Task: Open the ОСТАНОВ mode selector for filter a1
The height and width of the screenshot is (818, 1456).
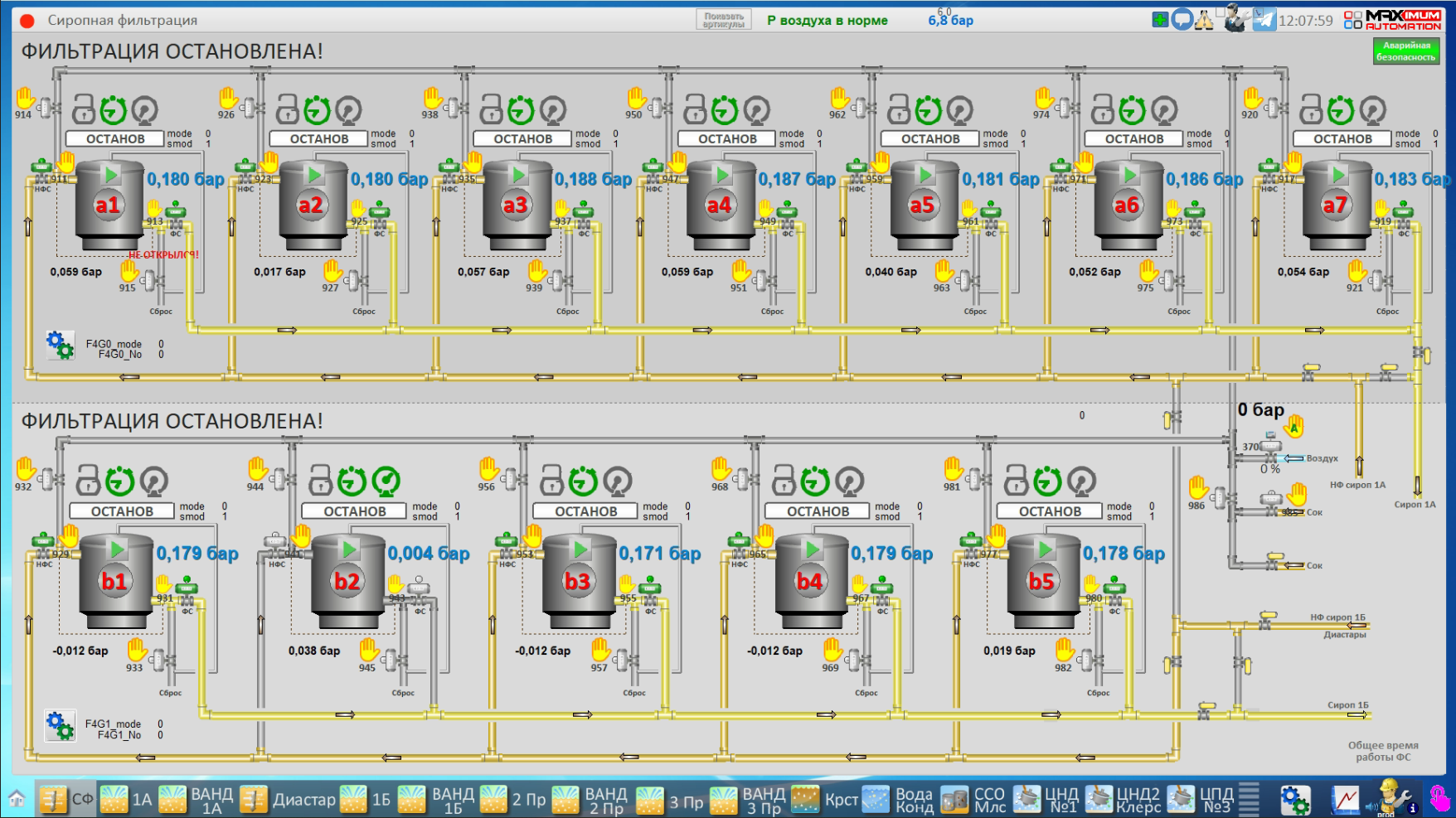Action: coord(115,139)
